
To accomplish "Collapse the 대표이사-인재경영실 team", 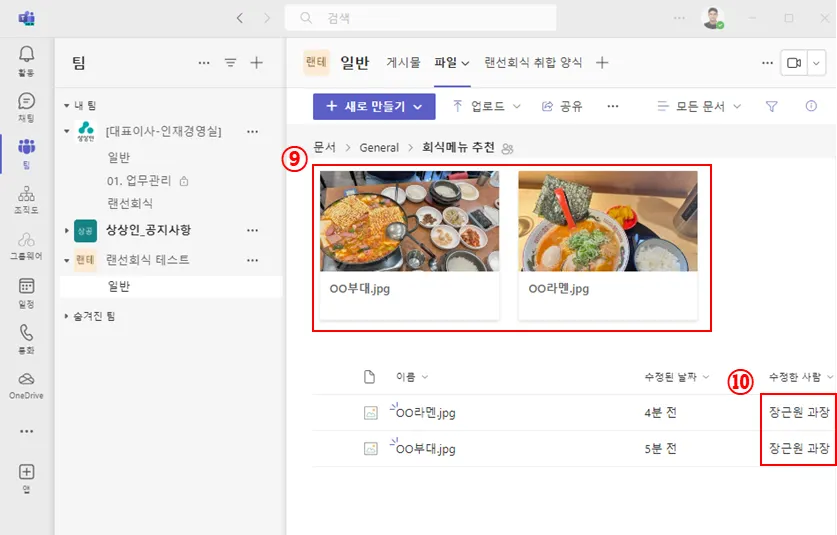I will coord(67,131).
